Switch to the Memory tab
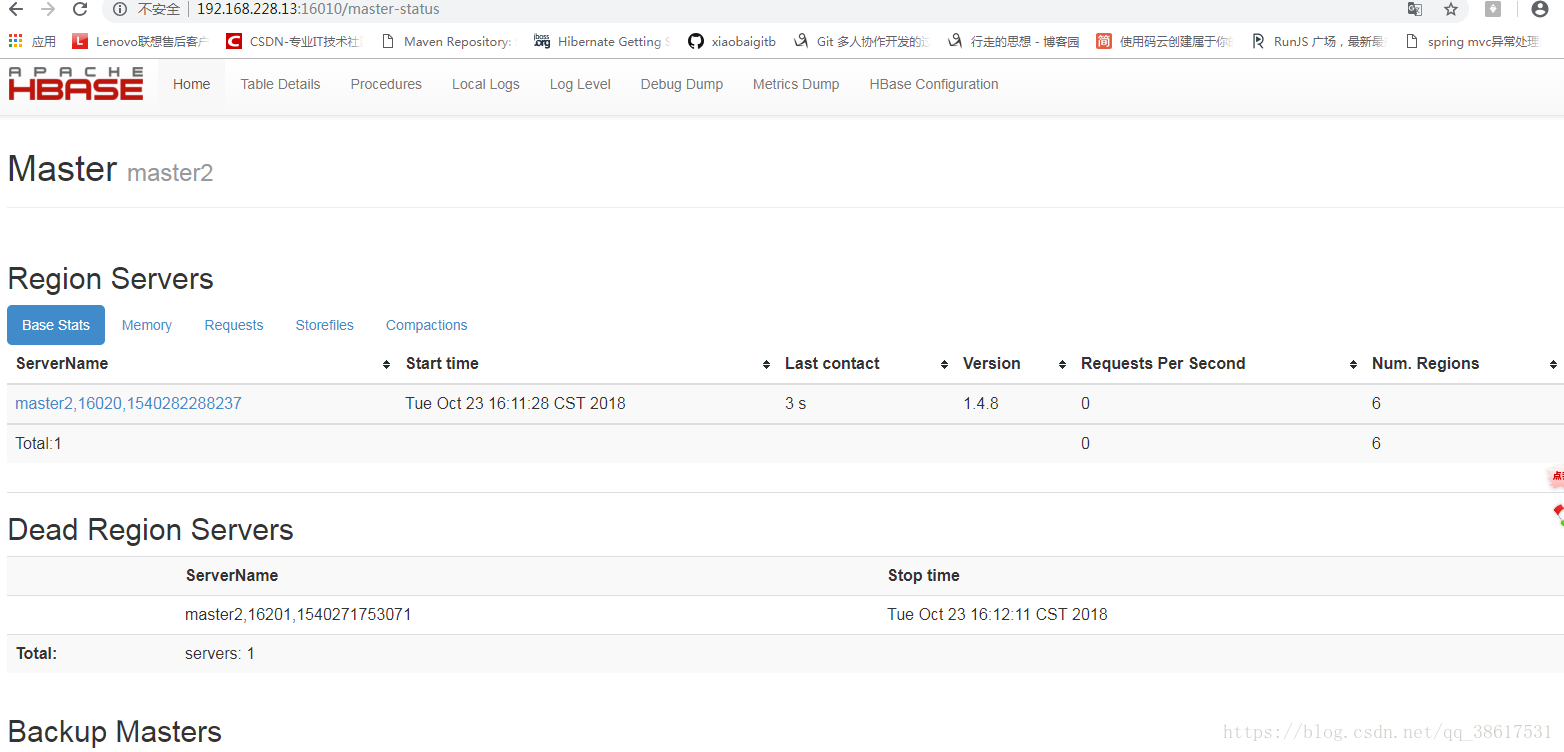Screen dimensions: 1564x752 tap(147, 325)
